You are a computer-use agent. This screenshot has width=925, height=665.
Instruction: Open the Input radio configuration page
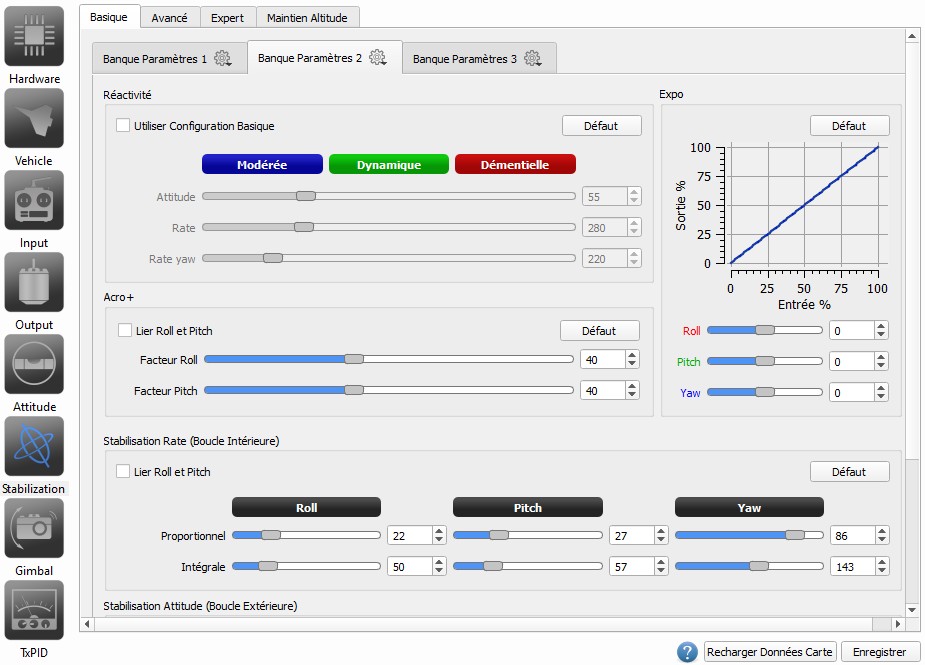coord(34,201)
